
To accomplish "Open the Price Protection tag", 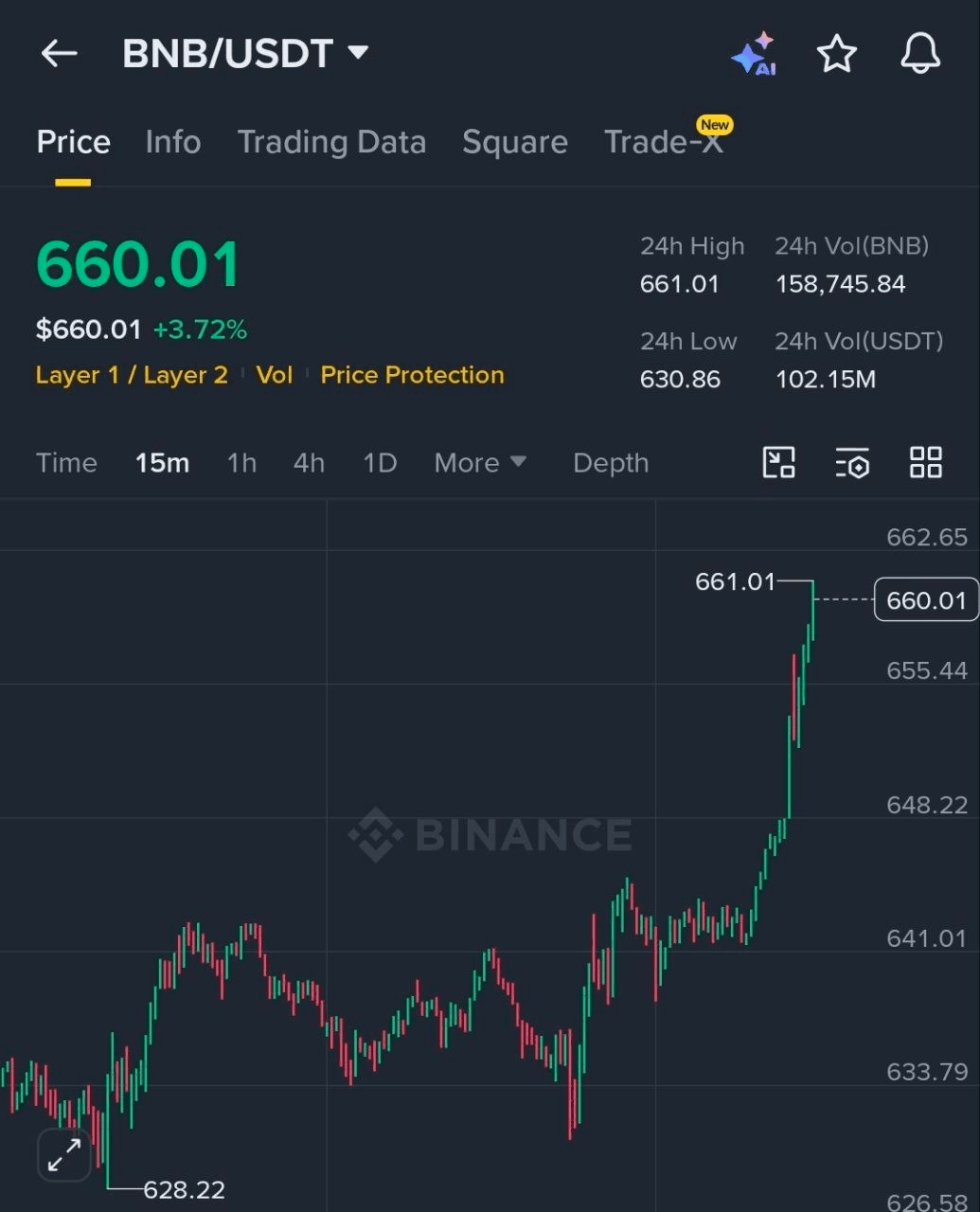I will pos(412,375).
